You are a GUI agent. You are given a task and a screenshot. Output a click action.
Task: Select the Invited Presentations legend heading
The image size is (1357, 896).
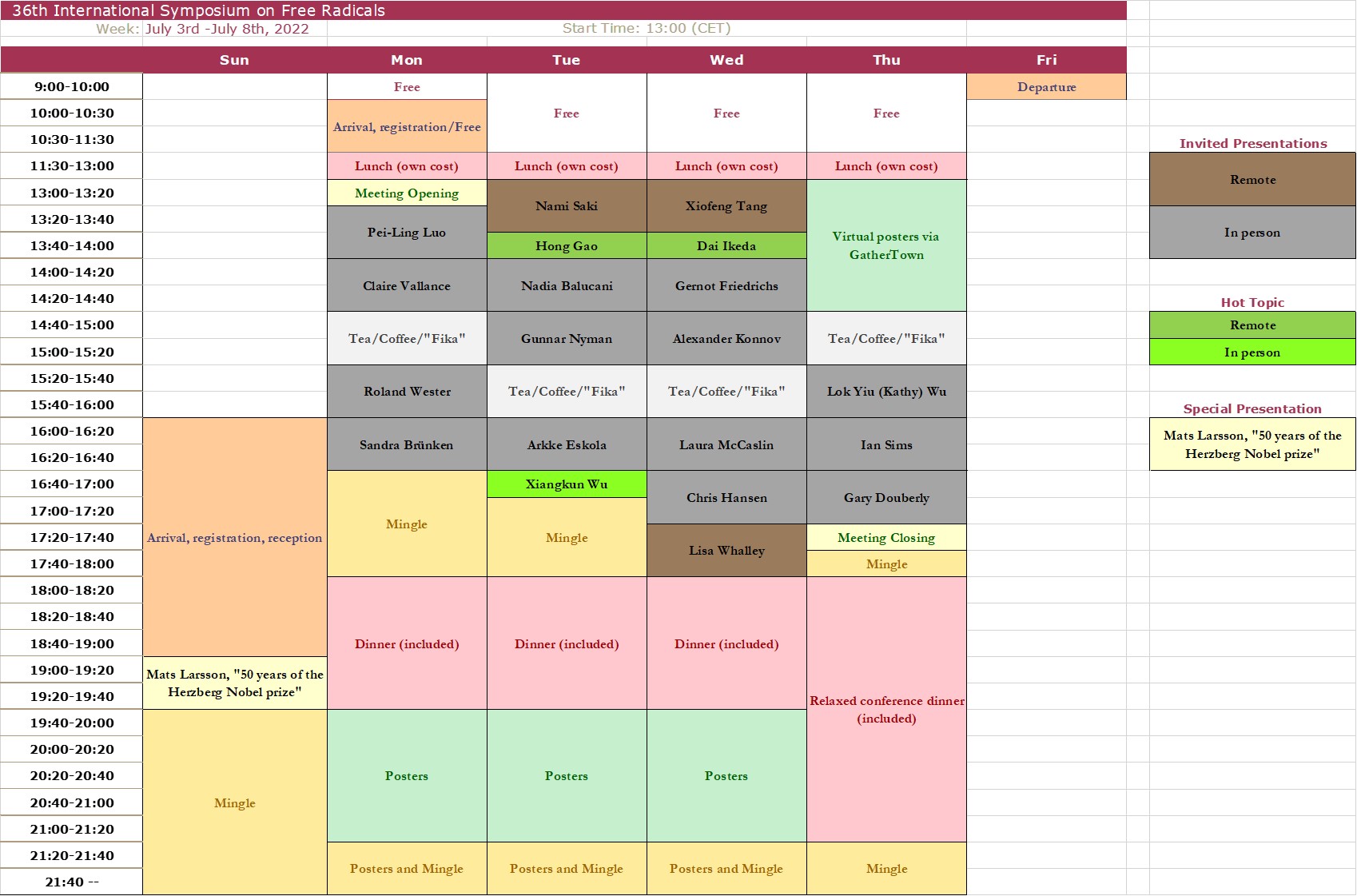click(1253, 143)
